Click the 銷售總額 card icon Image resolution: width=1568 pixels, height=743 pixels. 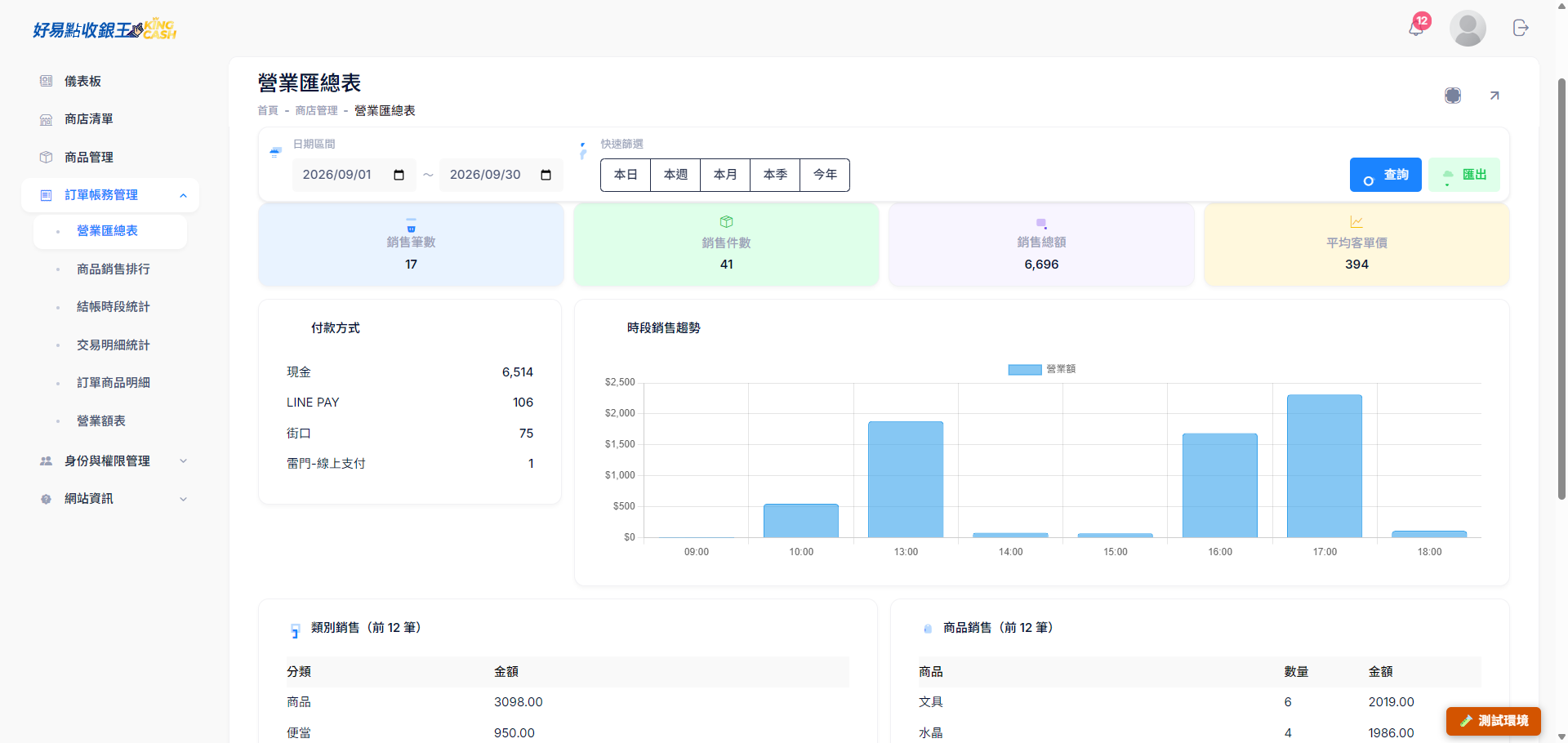pyautogui.click(x=1041, y=224)
